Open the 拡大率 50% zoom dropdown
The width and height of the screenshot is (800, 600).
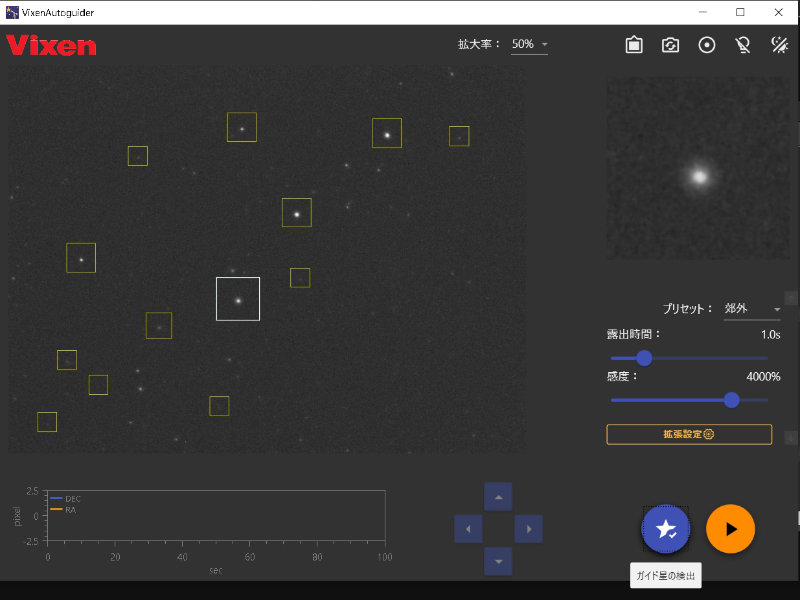pos(529,45)
